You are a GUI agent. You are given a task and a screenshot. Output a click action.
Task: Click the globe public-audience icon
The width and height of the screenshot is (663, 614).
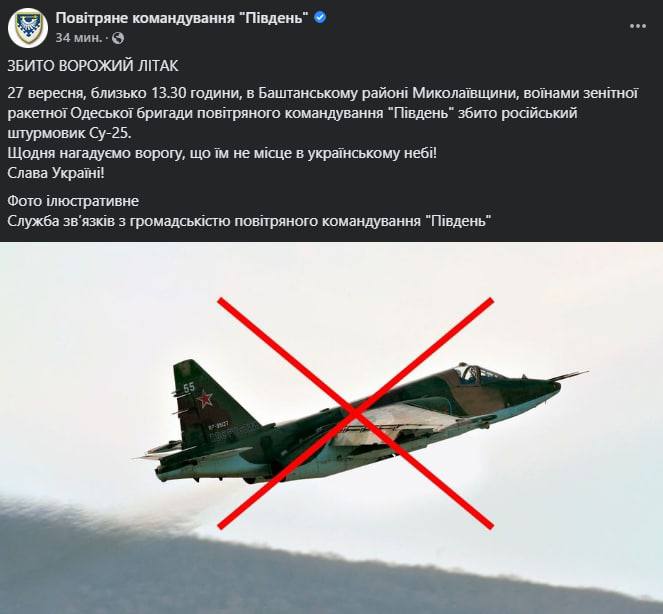[118, 38]
